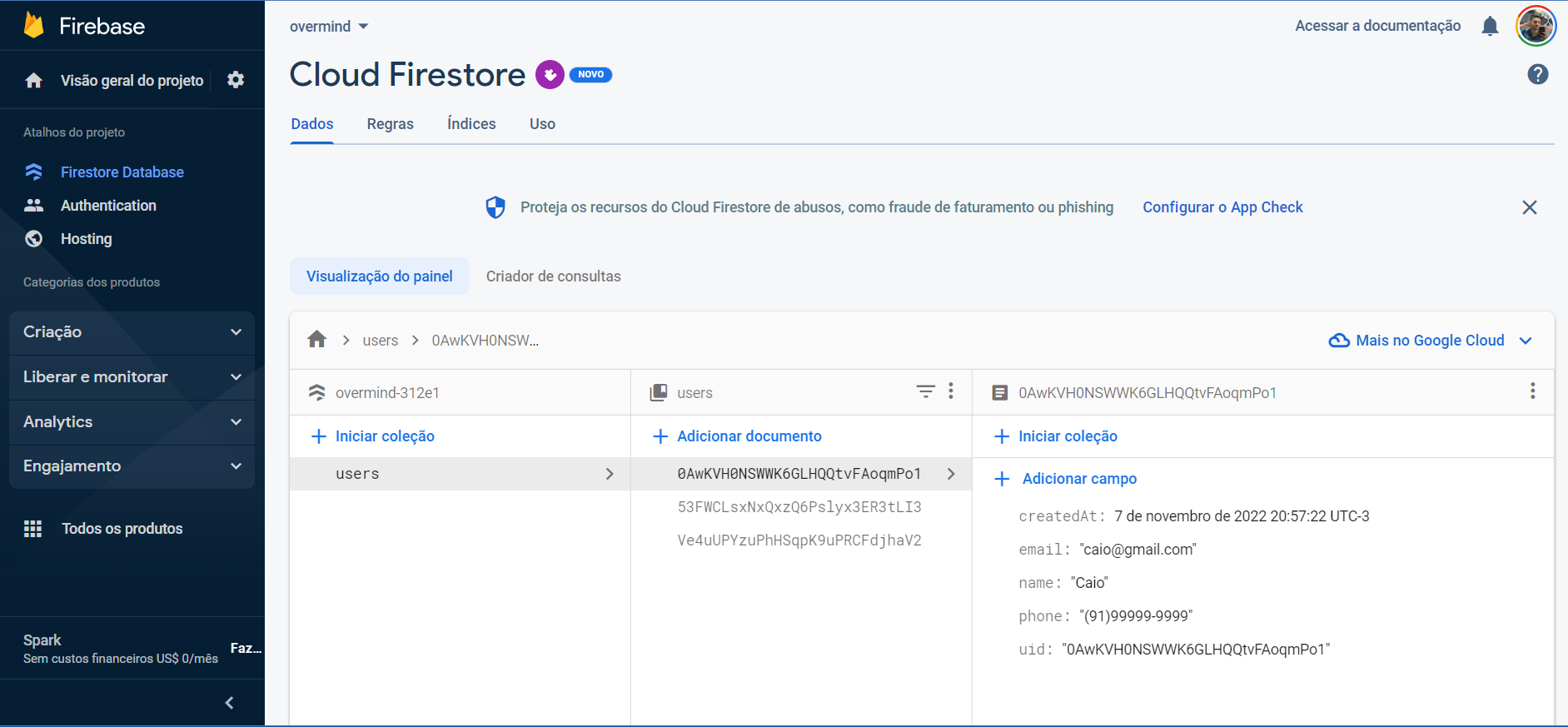
Task: Select Criador de consultas view
Action: (x=554, y=276)
